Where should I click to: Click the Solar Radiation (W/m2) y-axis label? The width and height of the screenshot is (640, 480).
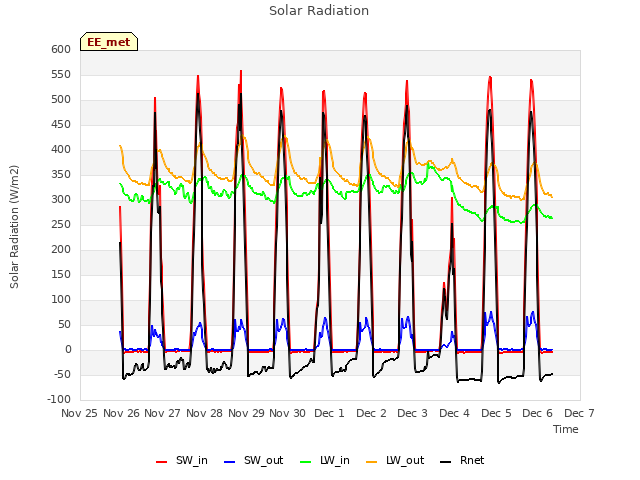pyautogui.click(x=14, y=227)
